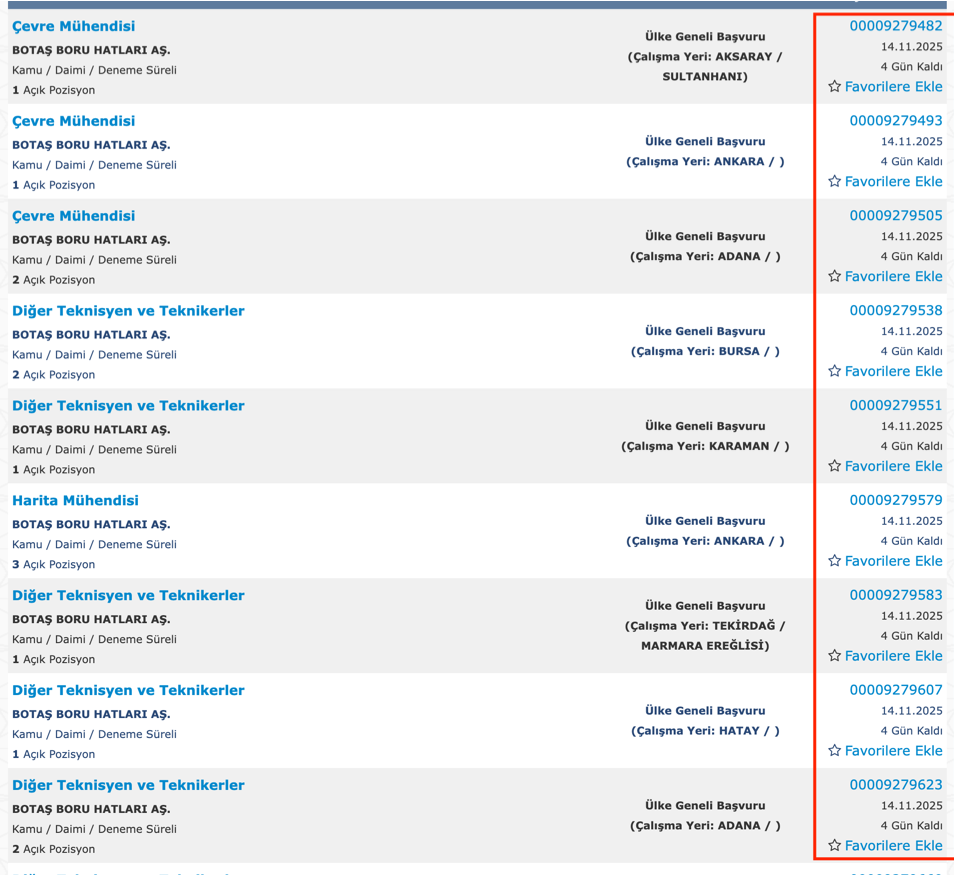
Task: Click job number 00009279579
Action: pos(895,501)
